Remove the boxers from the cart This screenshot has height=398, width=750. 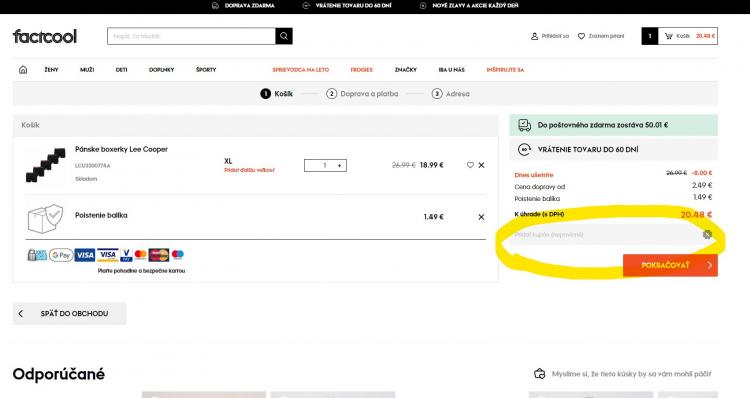(x=482, y=165)
